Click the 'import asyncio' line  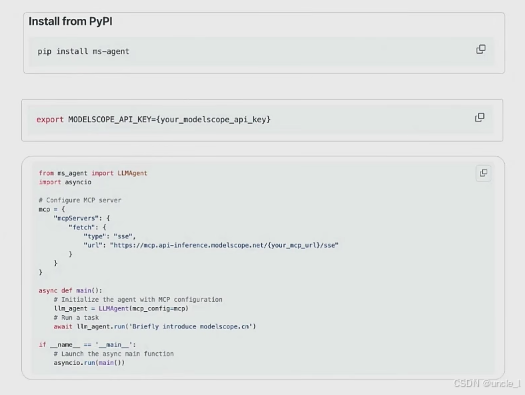tap(65, 182)
